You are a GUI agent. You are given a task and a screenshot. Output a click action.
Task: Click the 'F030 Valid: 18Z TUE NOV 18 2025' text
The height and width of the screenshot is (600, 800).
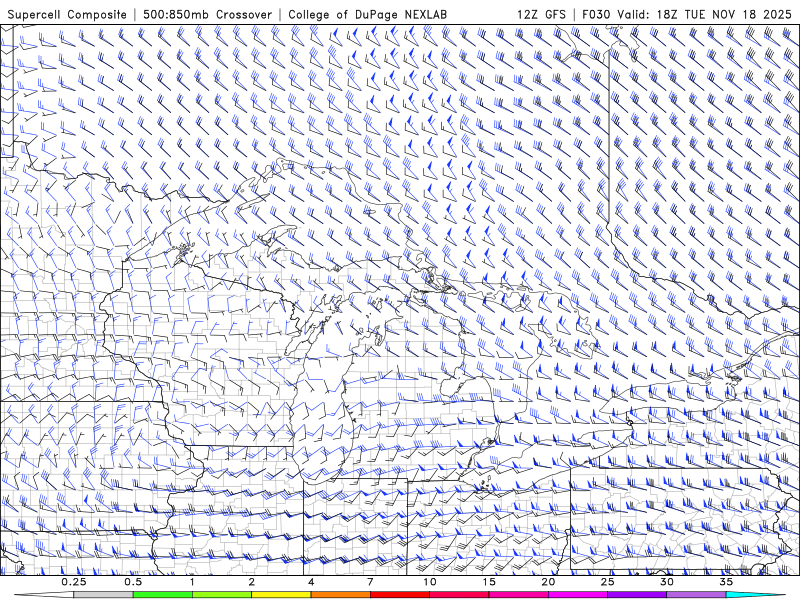pyautogui.click(x=687, y=14)
